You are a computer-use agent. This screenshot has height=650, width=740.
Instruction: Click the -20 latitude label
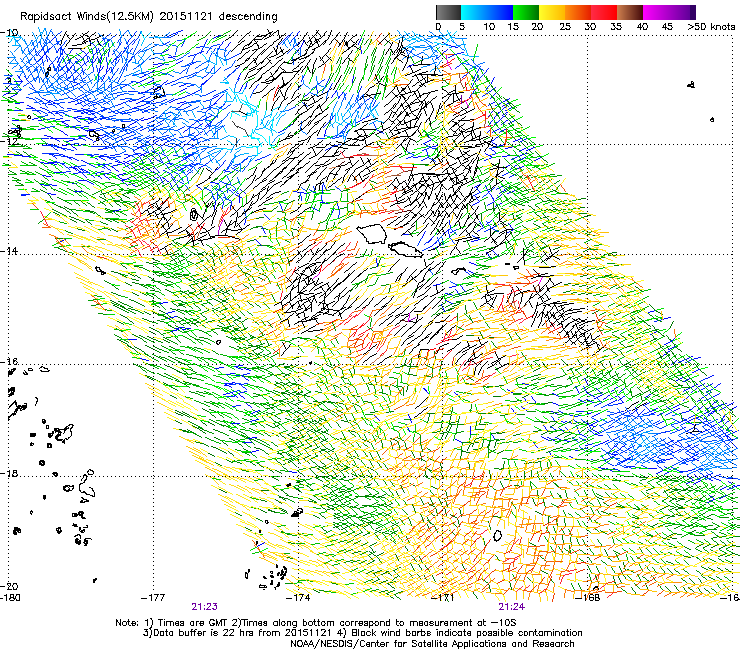(x=10, y=586)
